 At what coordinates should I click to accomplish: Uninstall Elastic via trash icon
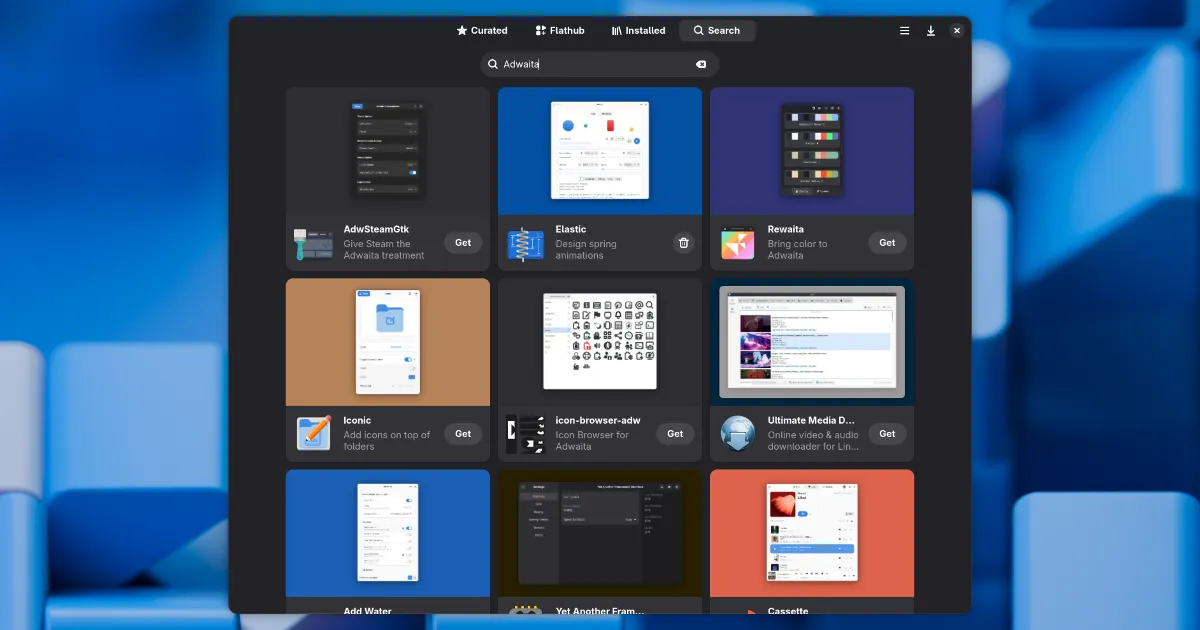[684, 242]
